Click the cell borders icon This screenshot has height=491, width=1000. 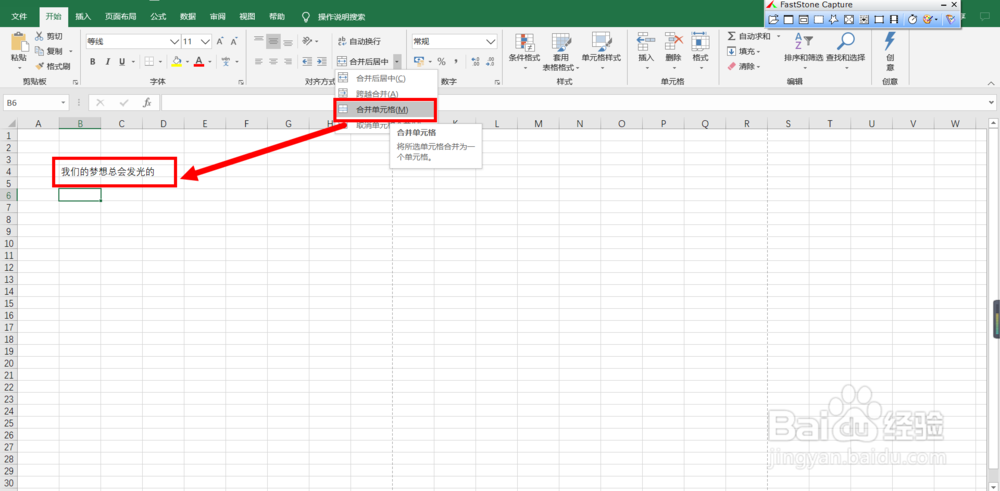pyautogui.click(x=149, y=62)
